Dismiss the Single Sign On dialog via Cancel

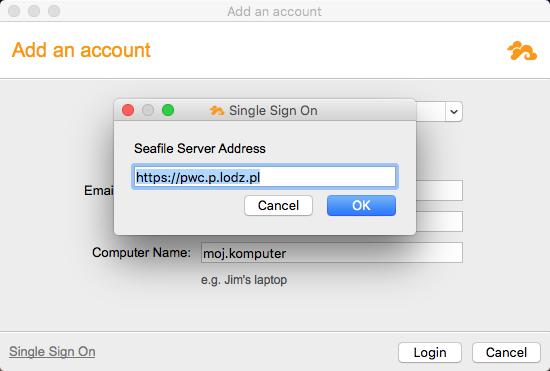pos(279,205)
